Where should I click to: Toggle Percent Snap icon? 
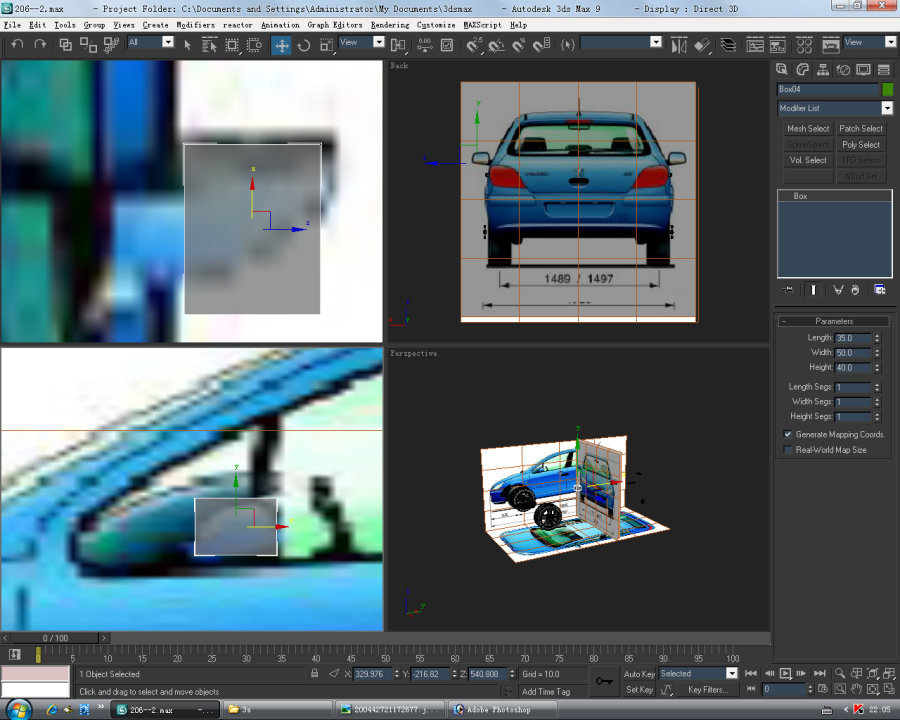(x=519, y=45)
